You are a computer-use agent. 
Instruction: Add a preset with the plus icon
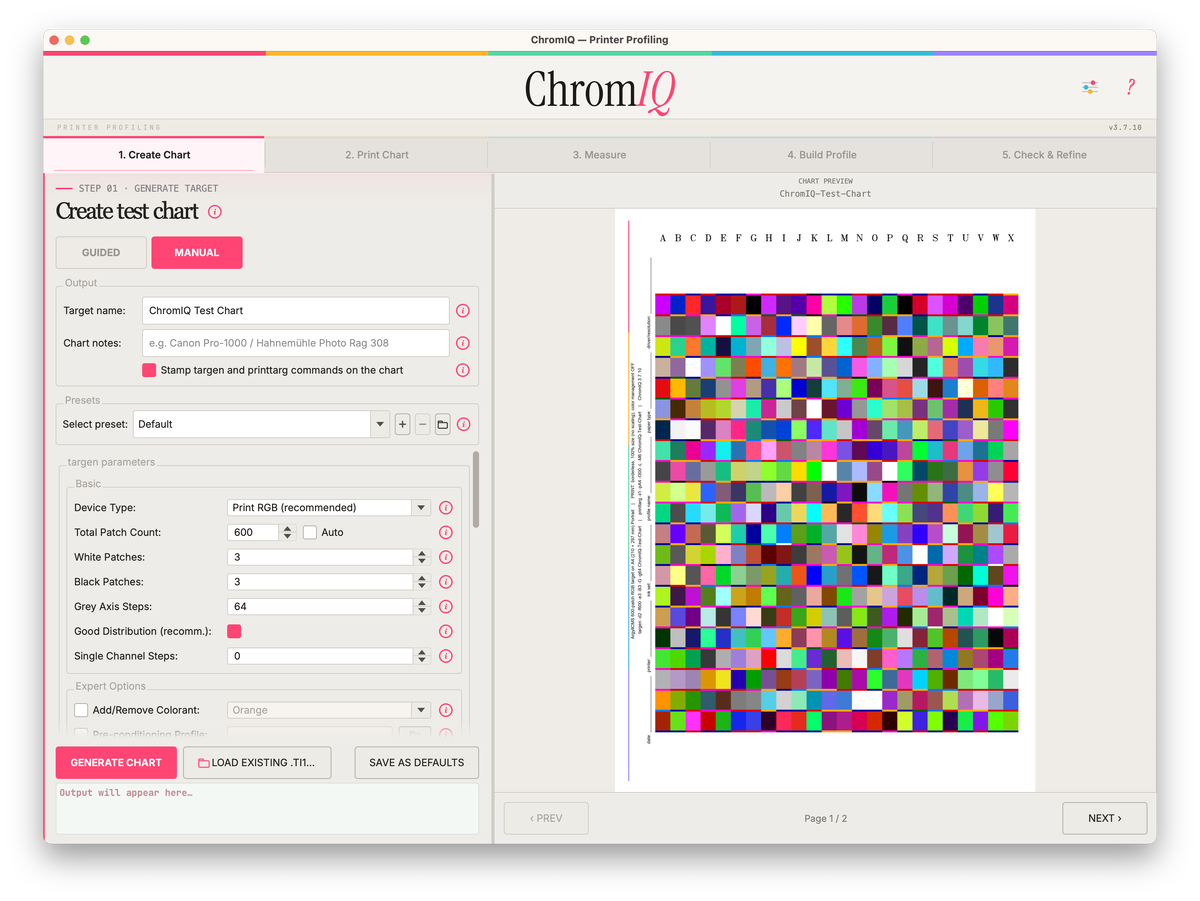402,424
